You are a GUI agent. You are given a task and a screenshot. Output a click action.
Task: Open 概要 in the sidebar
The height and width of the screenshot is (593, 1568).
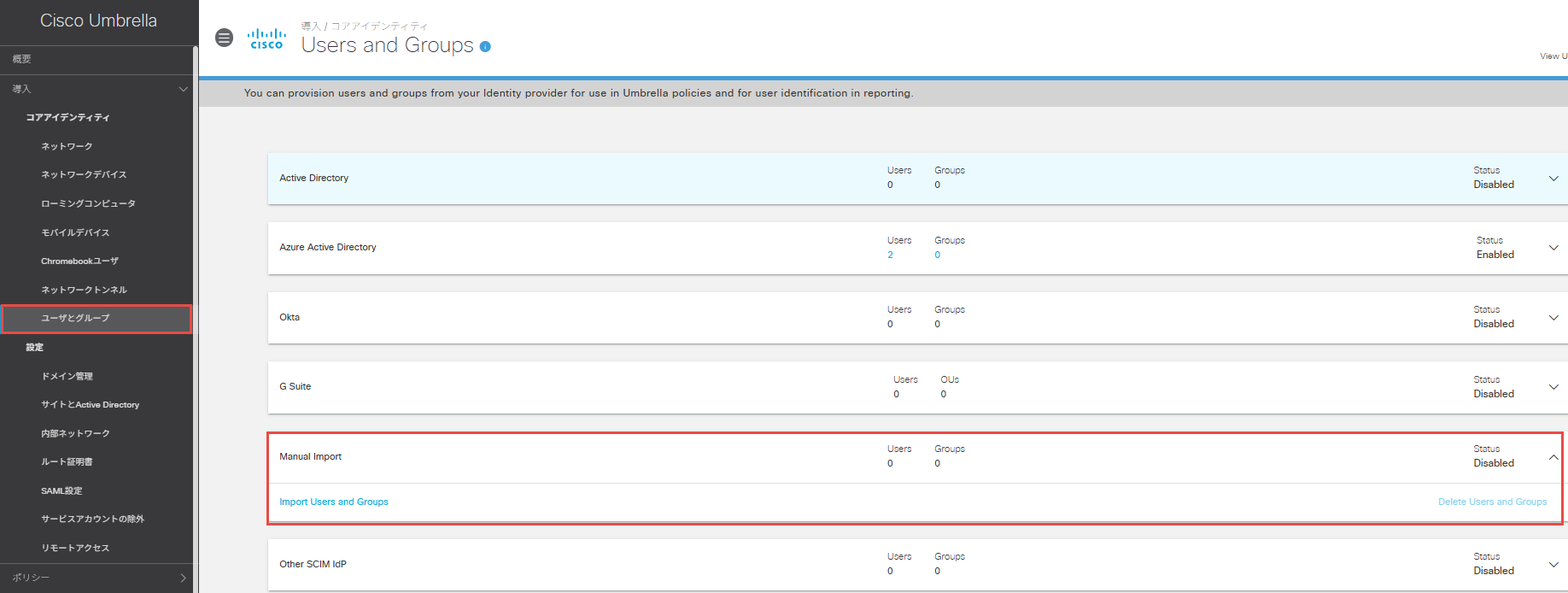[22, 59]
